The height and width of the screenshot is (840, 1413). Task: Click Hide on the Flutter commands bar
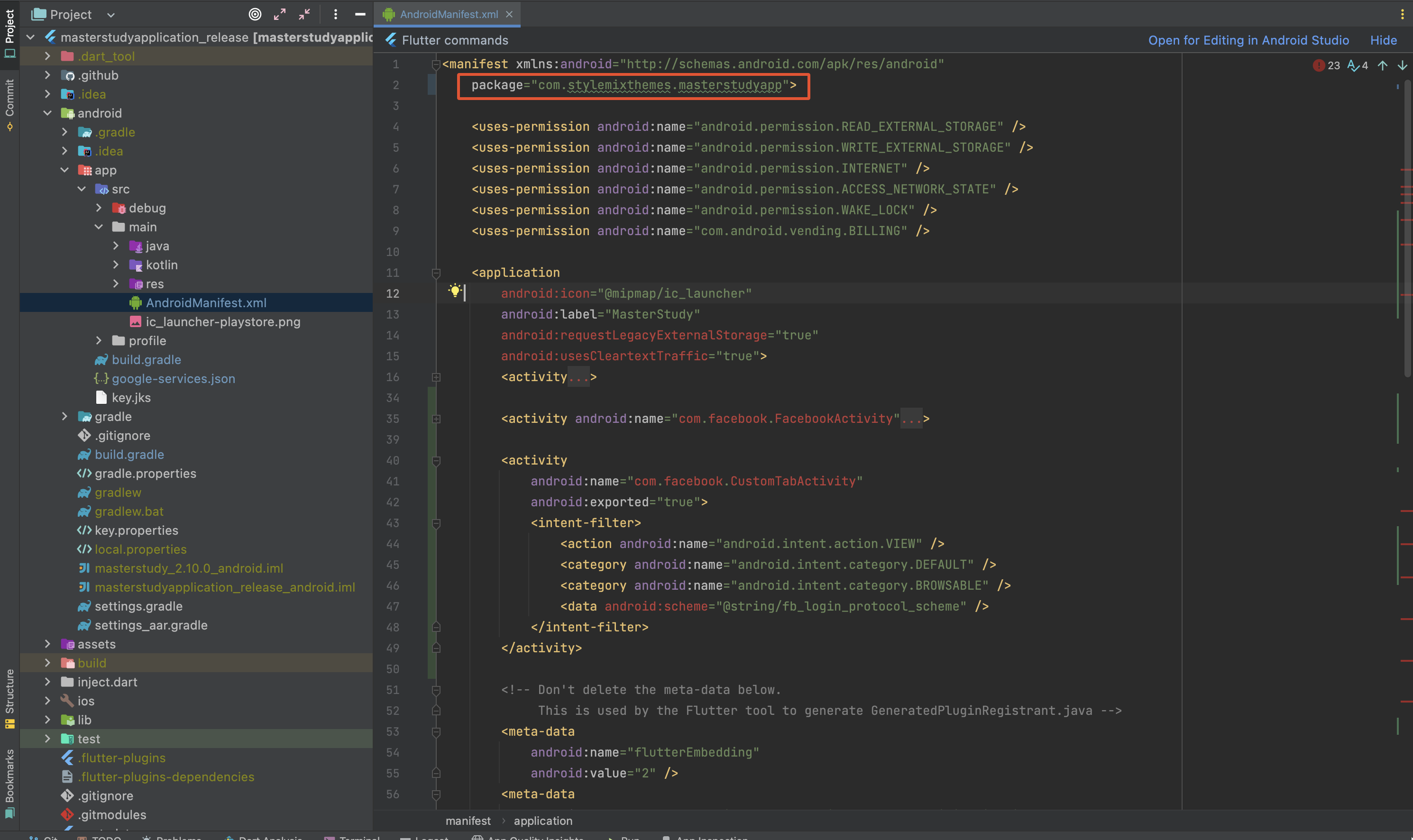[x=1383, y=40]
